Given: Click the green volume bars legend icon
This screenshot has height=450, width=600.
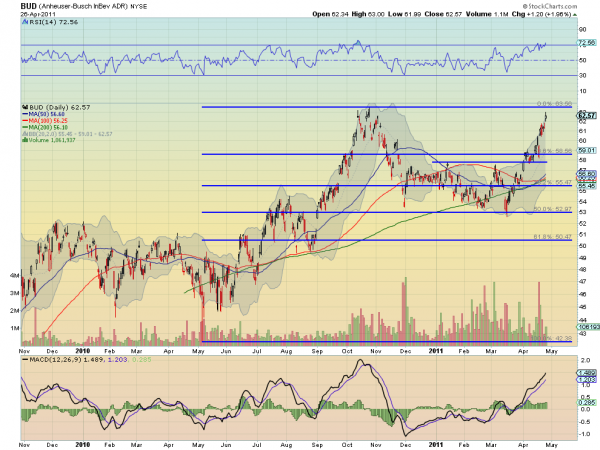Looking at the screenshot, I should (25, 140).
